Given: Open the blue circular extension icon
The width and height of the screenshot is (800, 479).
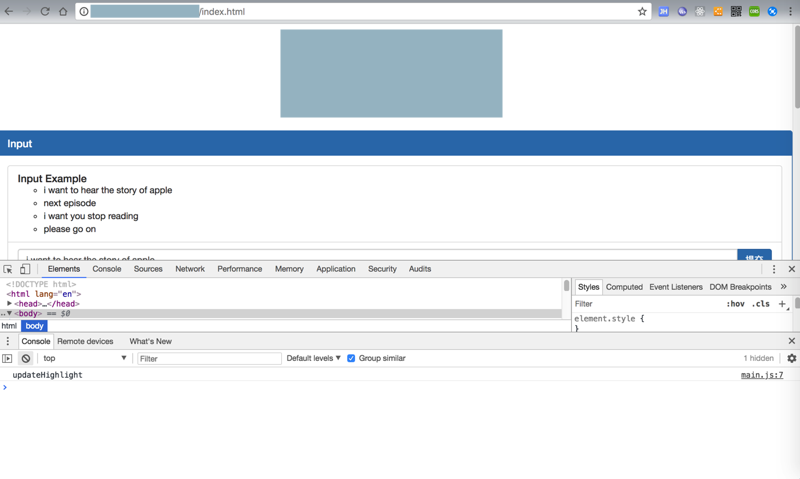Looking at the screenshot, I should pyautogui.click(x=772, y=11).
